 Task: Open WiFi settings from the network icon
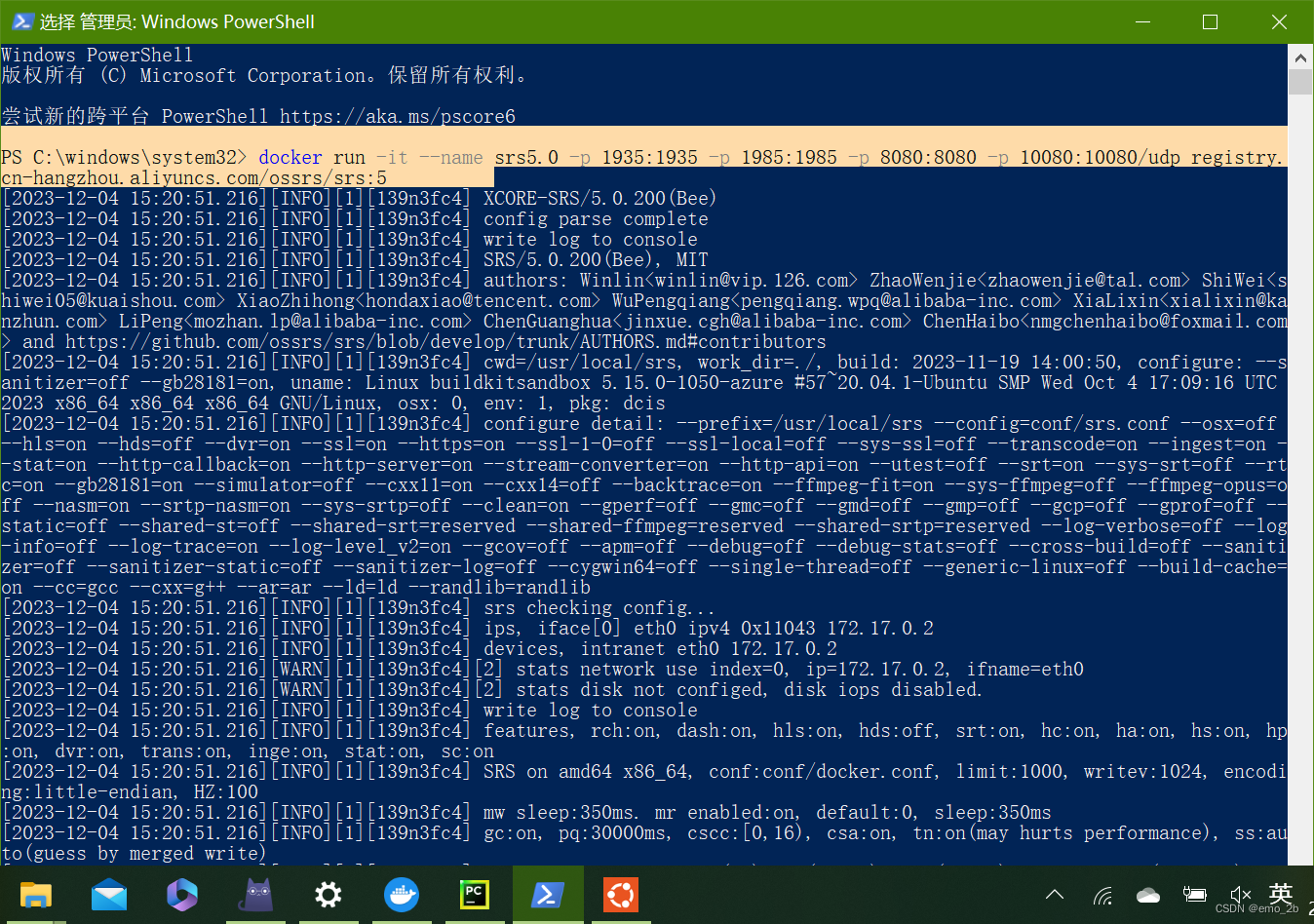(1102, 895)
